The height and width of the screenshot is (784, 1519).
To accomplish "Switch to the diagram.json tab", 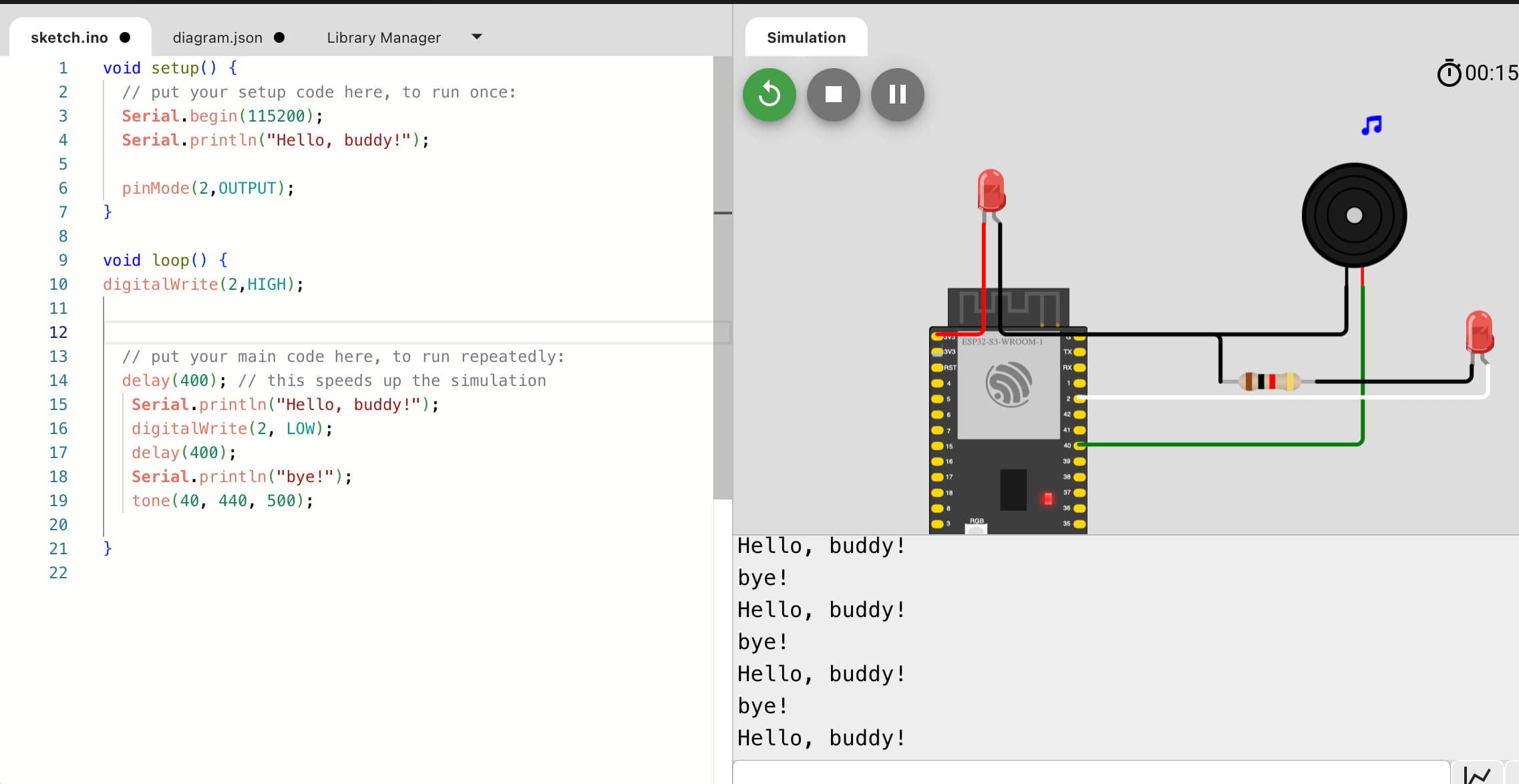I will [218, 38].
